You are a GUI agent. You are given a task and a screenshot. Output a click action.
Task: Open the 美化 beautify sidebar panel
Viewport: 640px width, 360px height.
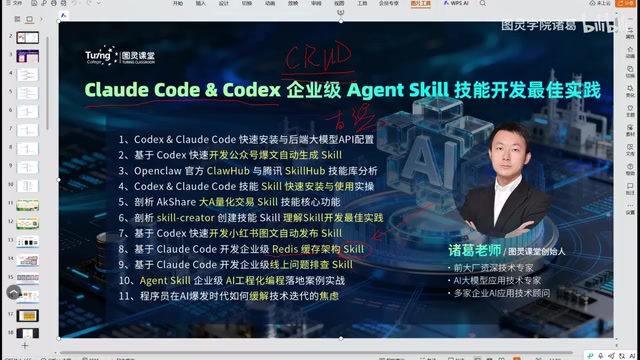point(630,91)
